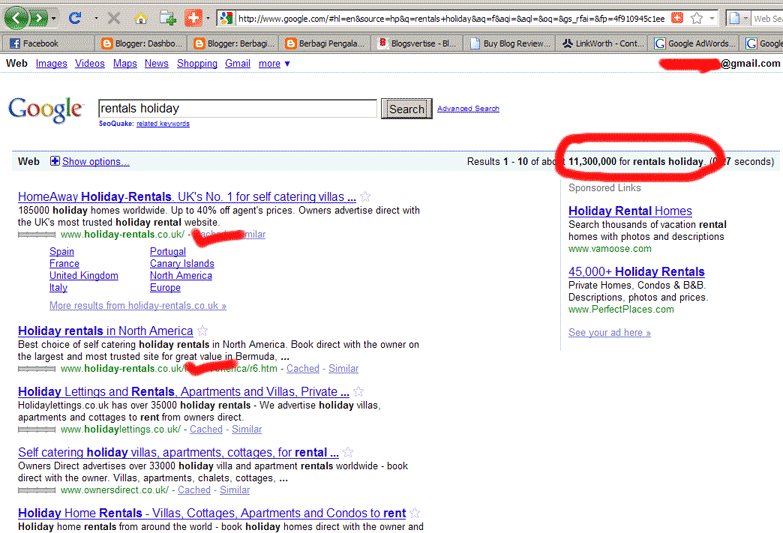
Task: Stop loading with the gray X icon
Action: [114, 18]
